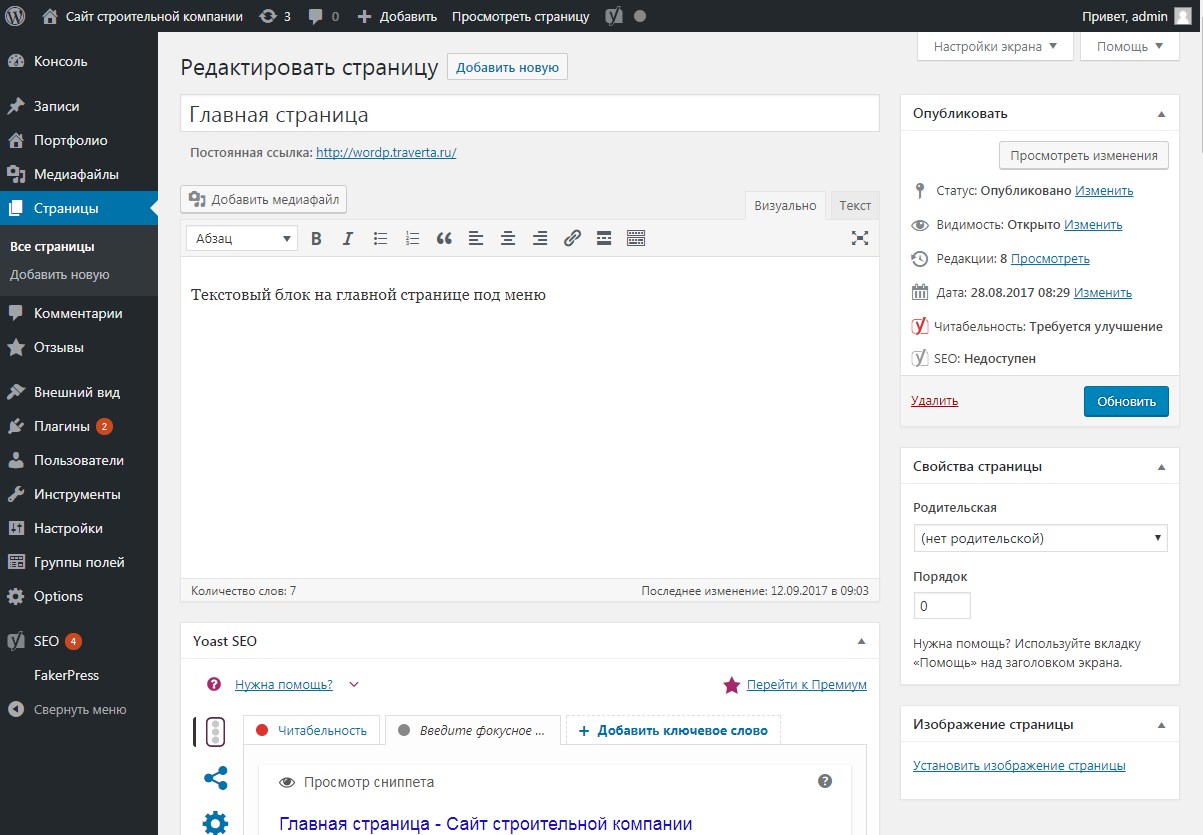Insert a bulleted list
The width and height of the screenshot is (1203, 835).
[x=380, y=238]
